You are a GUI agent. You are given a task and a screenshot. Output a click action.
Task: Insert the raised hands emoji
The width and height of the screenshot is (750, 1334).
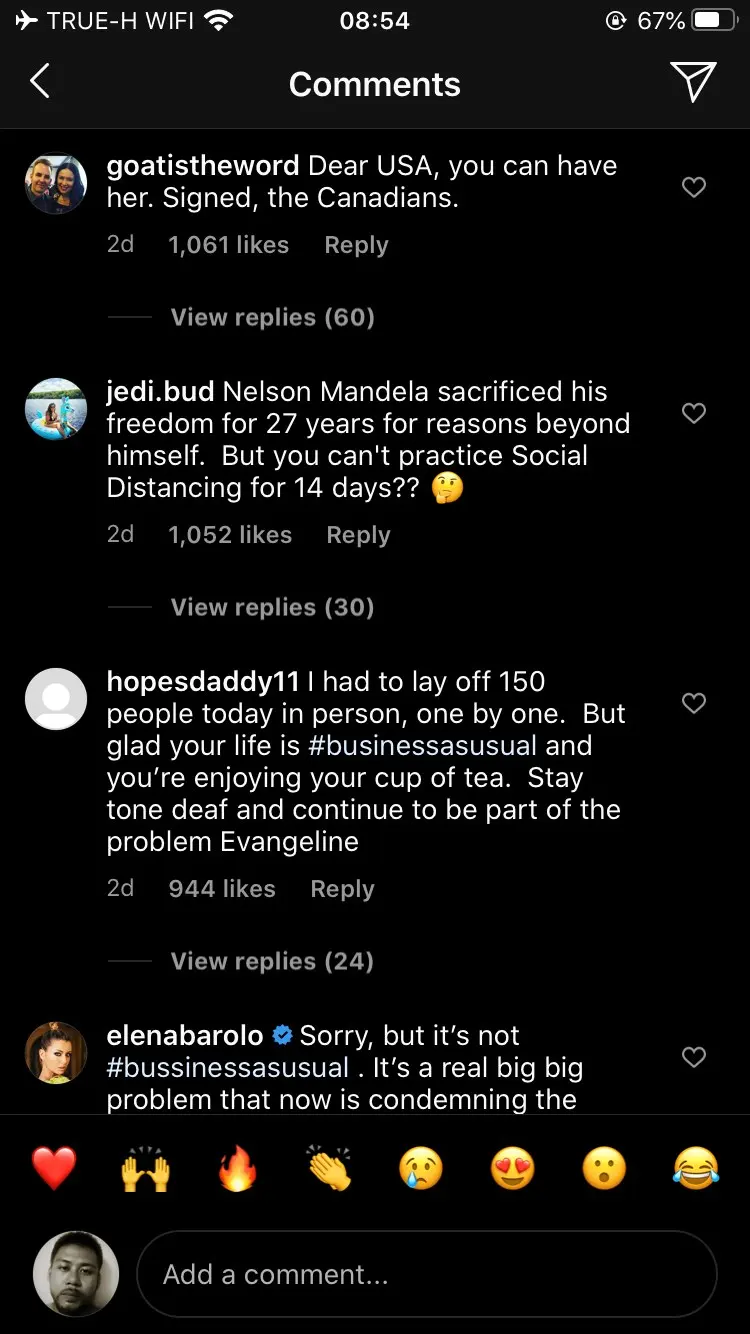pos(145,1168)
